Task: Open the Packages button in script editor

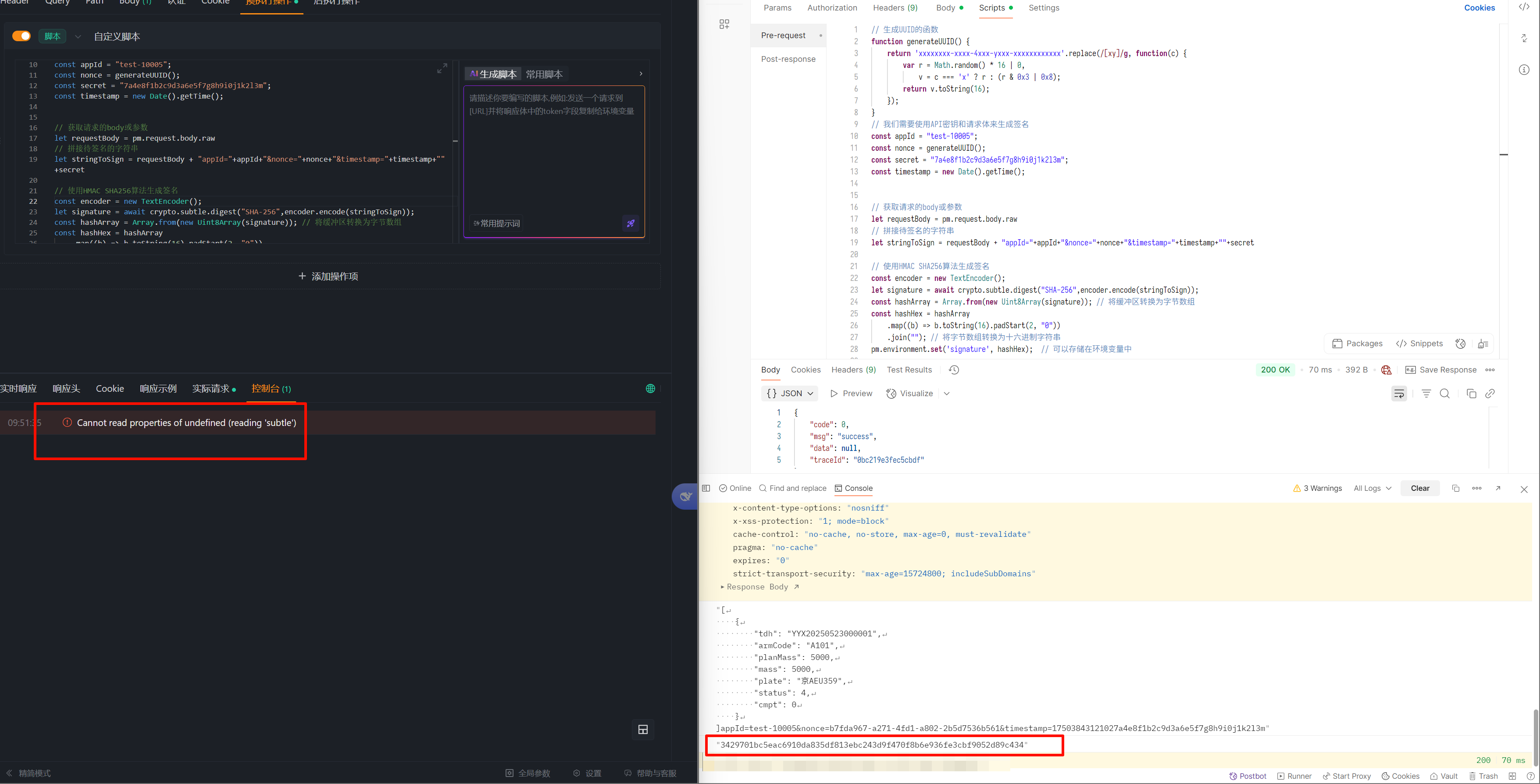Action: [1358, 344]
